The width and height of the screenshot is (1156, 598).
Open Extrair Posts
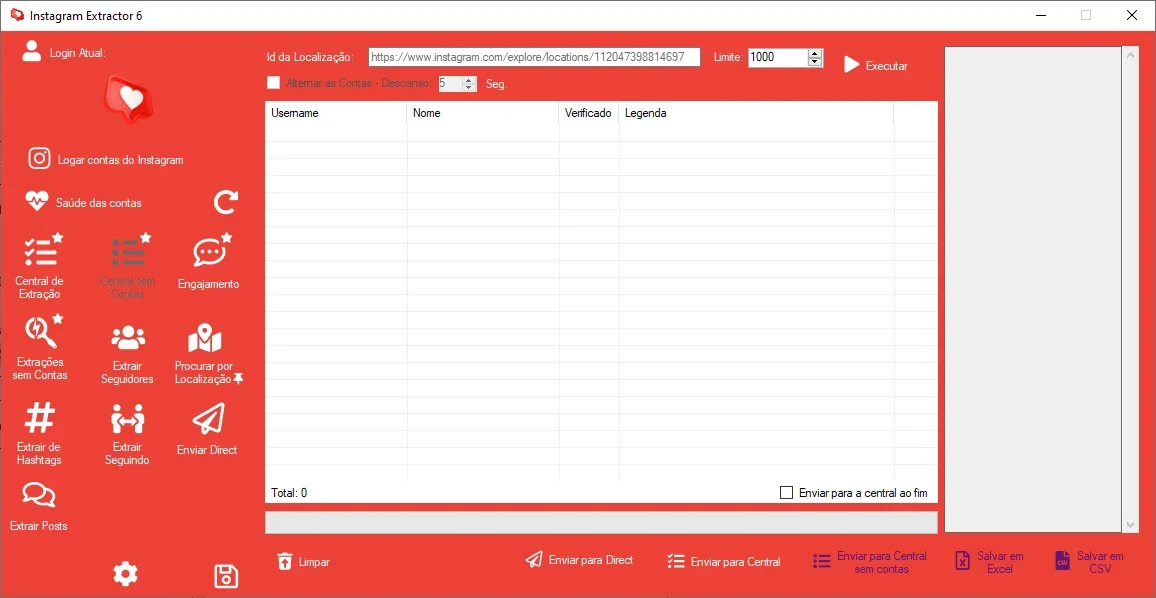[x=38, y=507]
